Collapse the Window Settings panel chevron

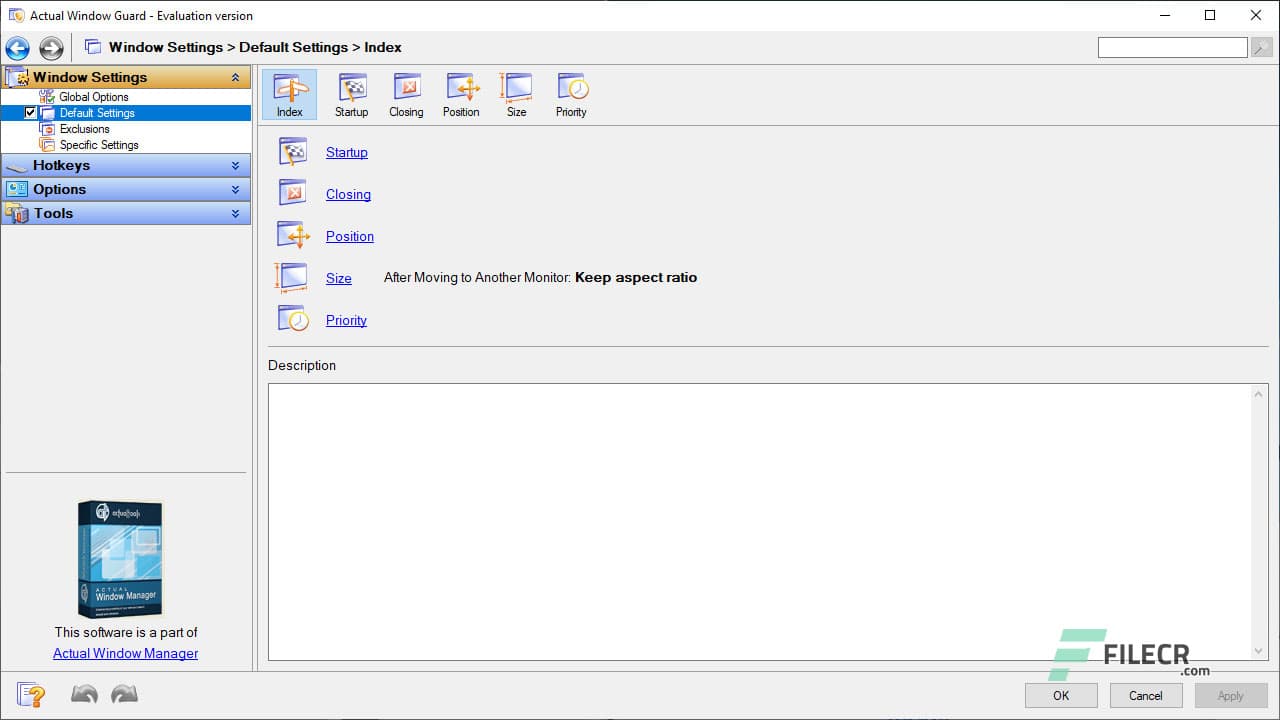(235, 77)
